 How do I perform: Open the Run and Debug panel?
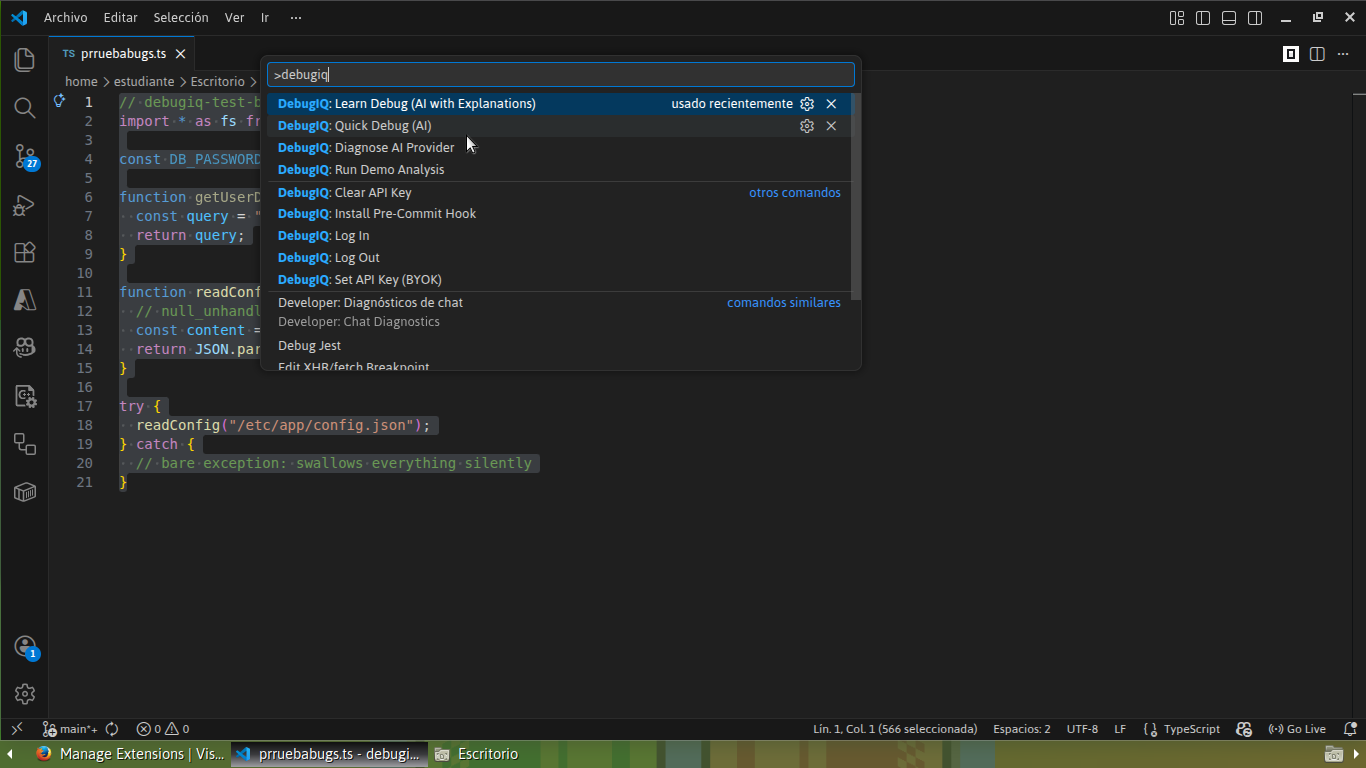click(24, 205)
